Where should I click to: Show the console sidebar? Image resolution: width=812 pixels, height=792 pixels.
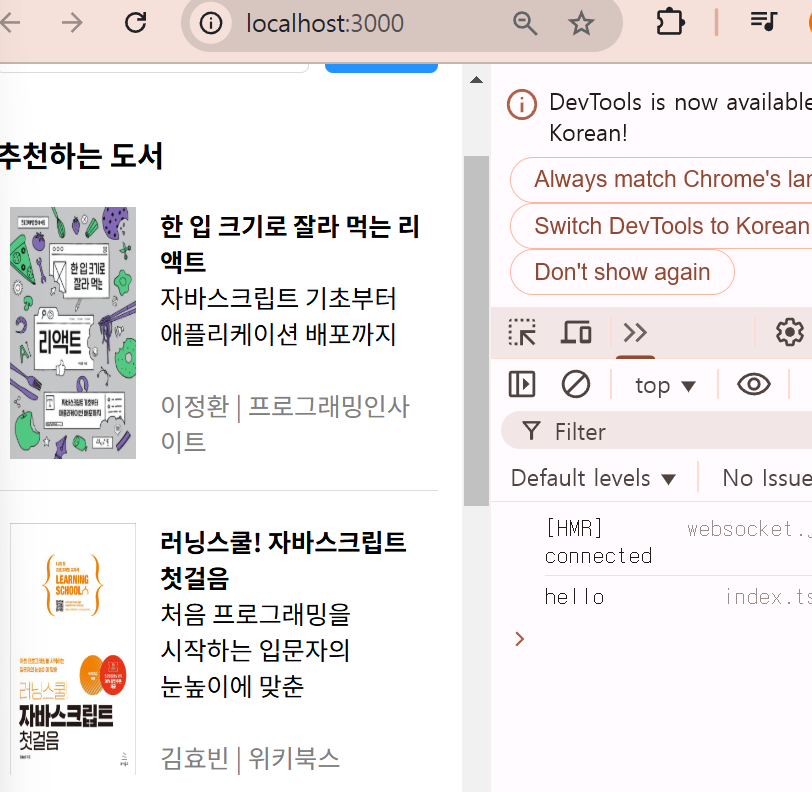tap(522, 384)
